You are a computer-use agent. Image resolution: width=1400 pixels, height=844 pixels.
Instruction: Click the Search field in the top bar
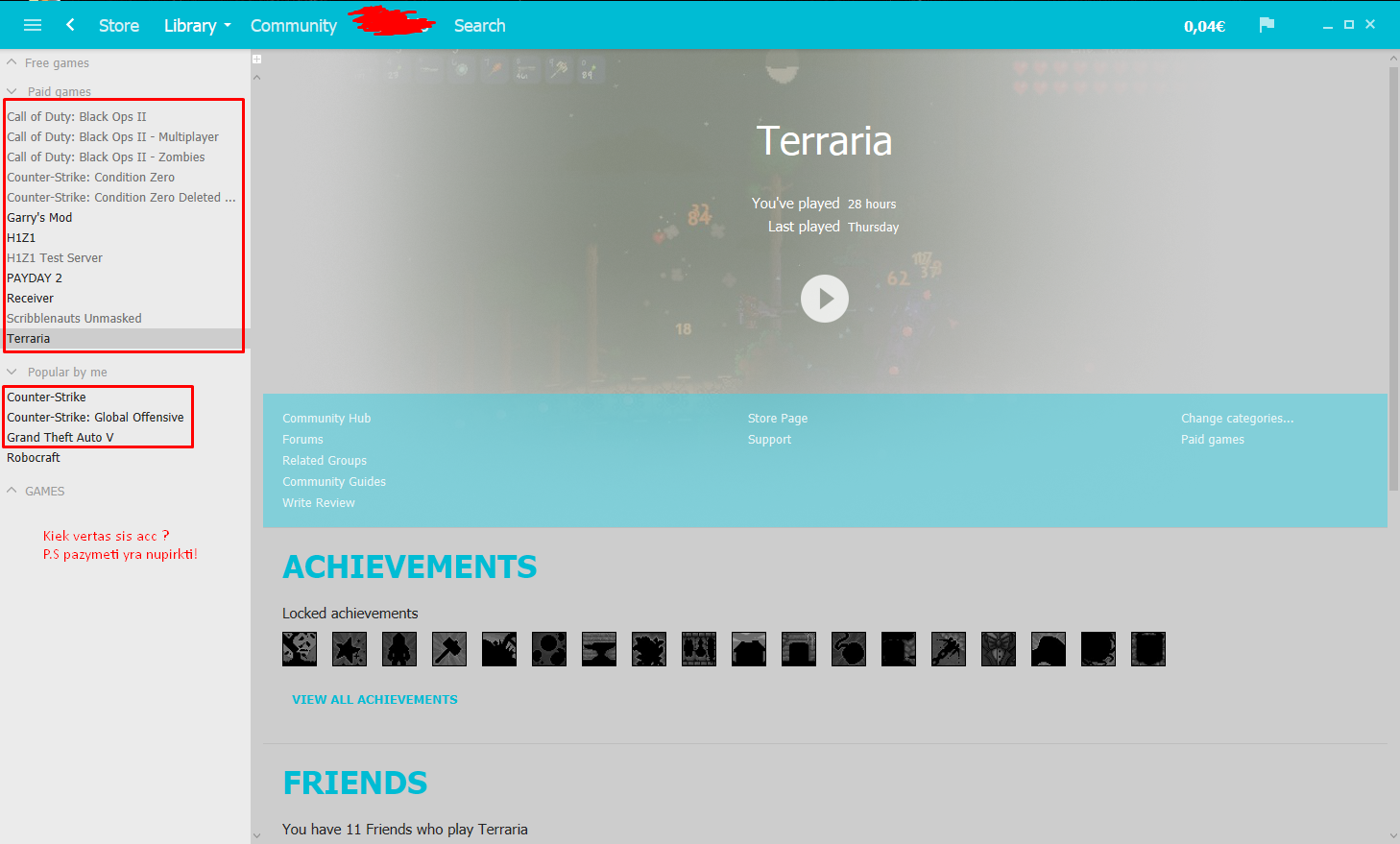point(480,26)
